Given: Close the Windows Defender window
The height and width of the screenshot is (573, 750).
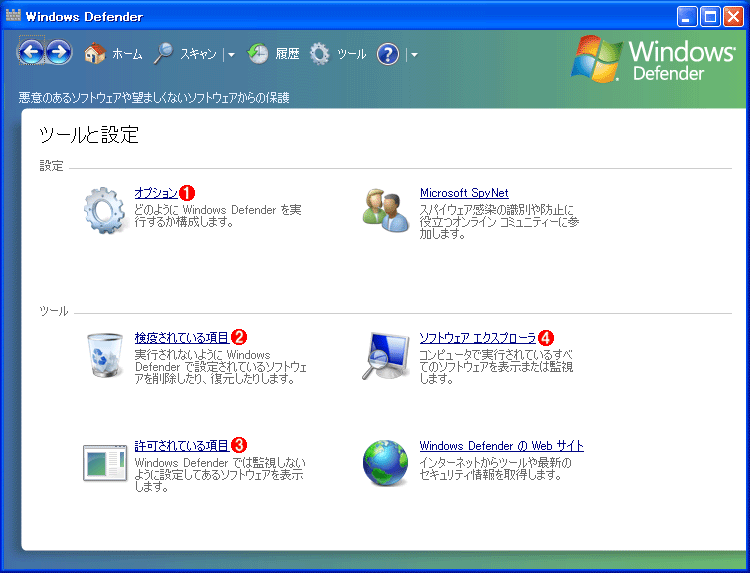Looking at the screenshot, I should 733,17.
